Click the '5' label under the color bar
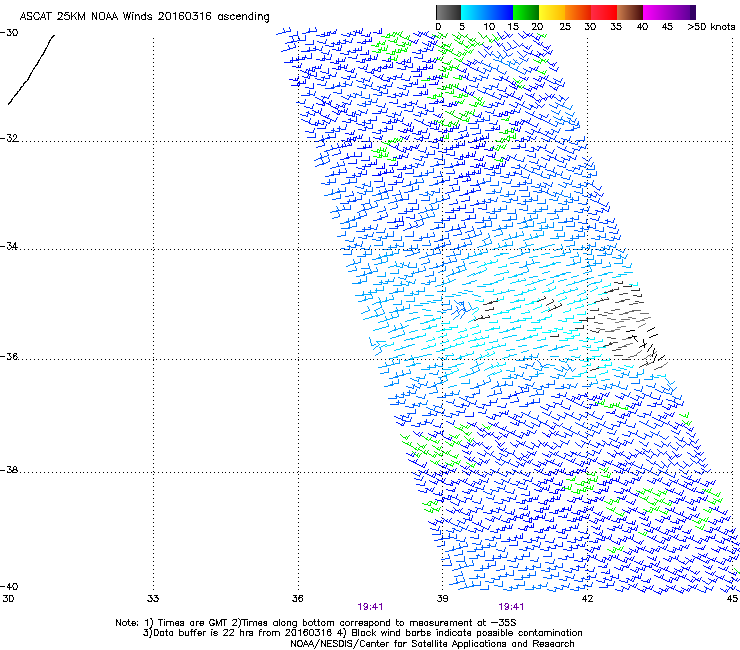Image resolution: width=740 pixels, height=650 pixels. [x=462, y=27]
